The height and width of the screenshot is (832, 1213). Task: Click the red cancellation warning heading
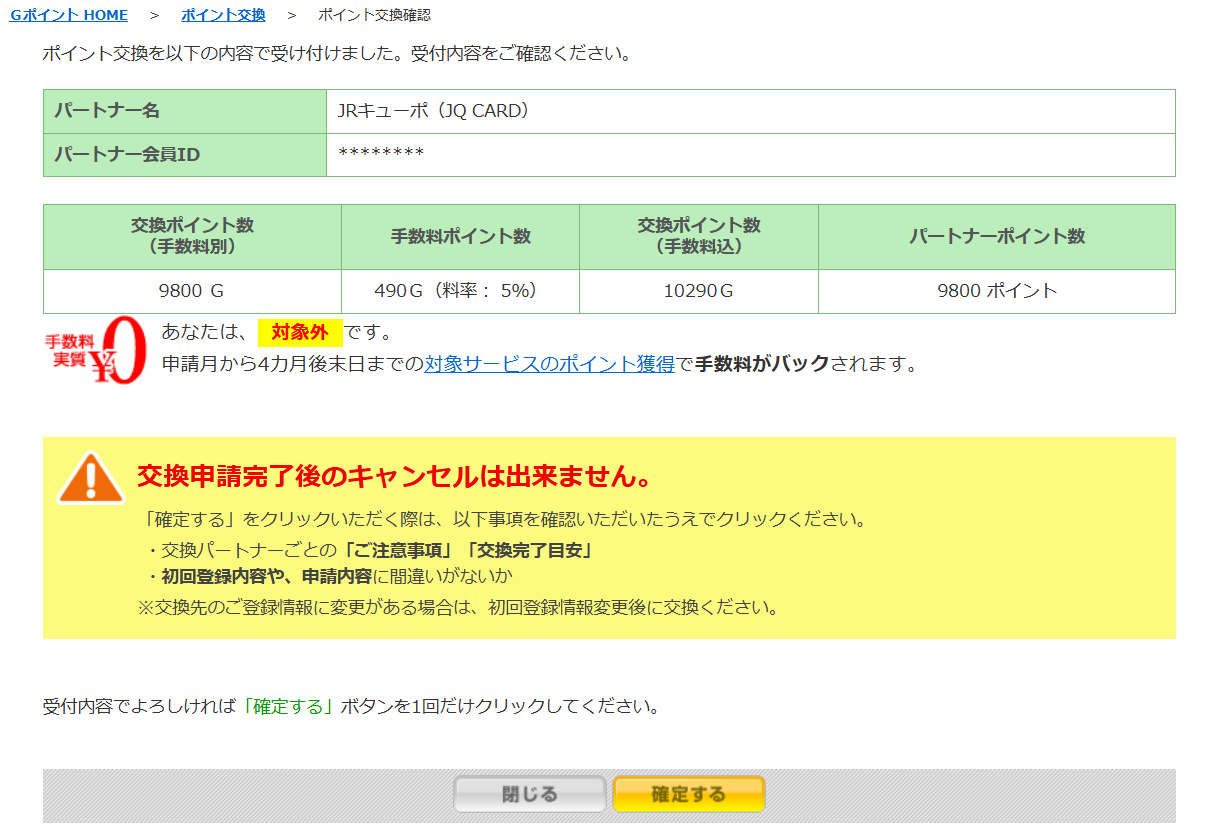click(x=394, y=477)
